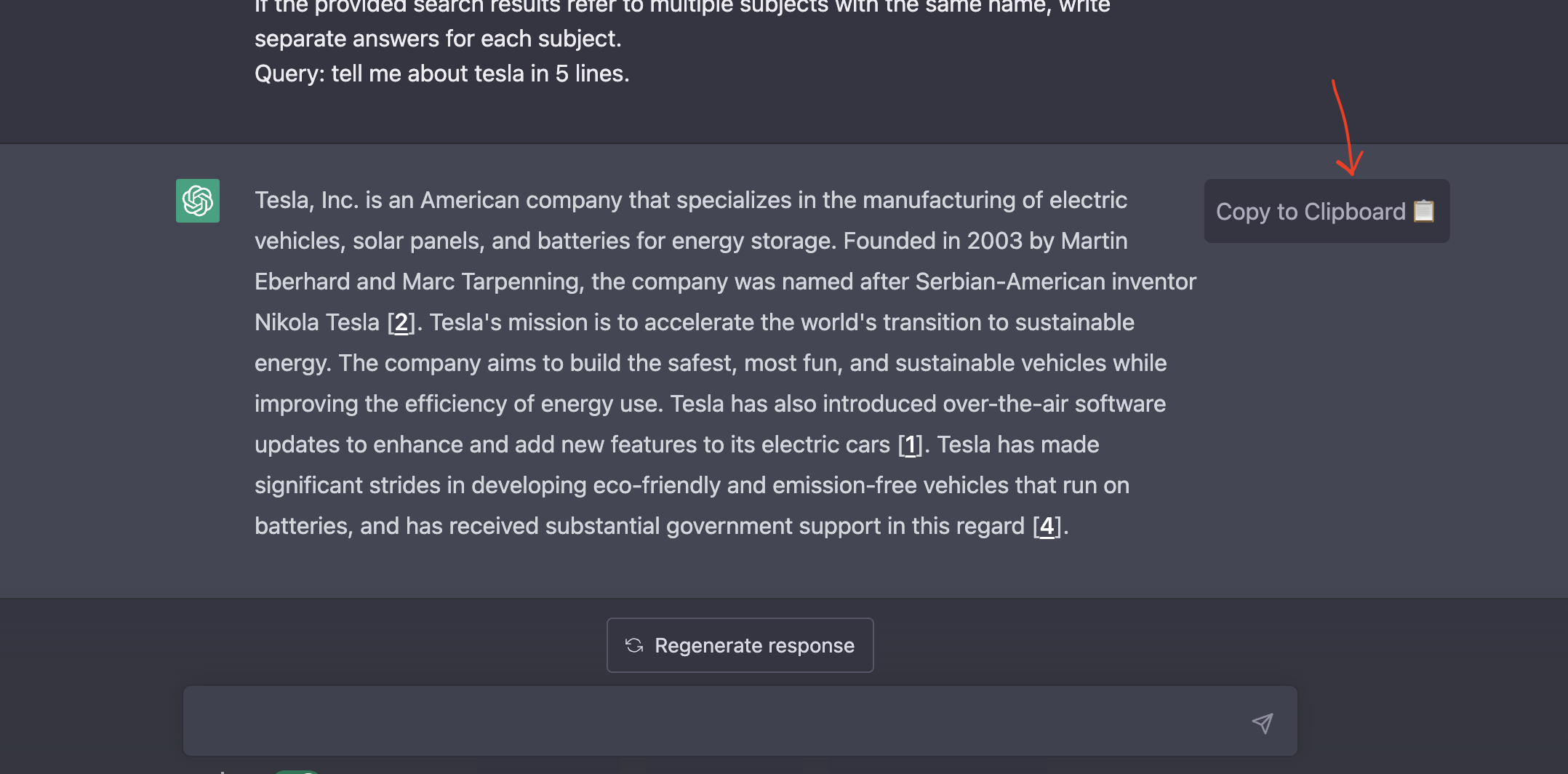Click the clipboard emoji icon

click(1424, 211)
